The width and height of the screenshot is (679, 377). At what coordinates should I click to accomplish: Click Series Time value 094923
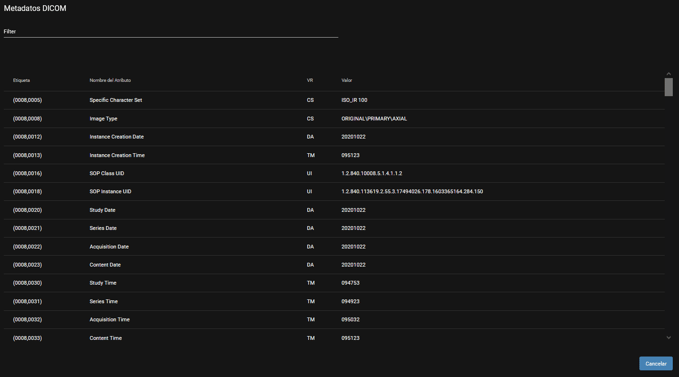tap(350, 302)
